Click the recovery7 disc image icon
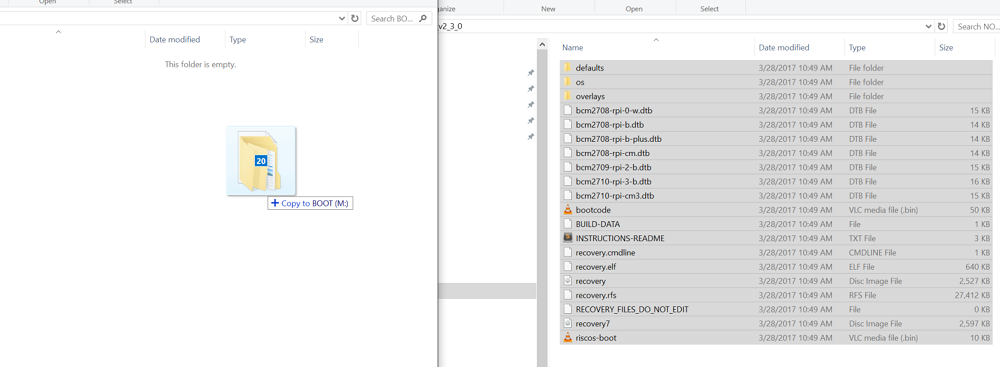 pyautogui.click(x=568, y=323)
